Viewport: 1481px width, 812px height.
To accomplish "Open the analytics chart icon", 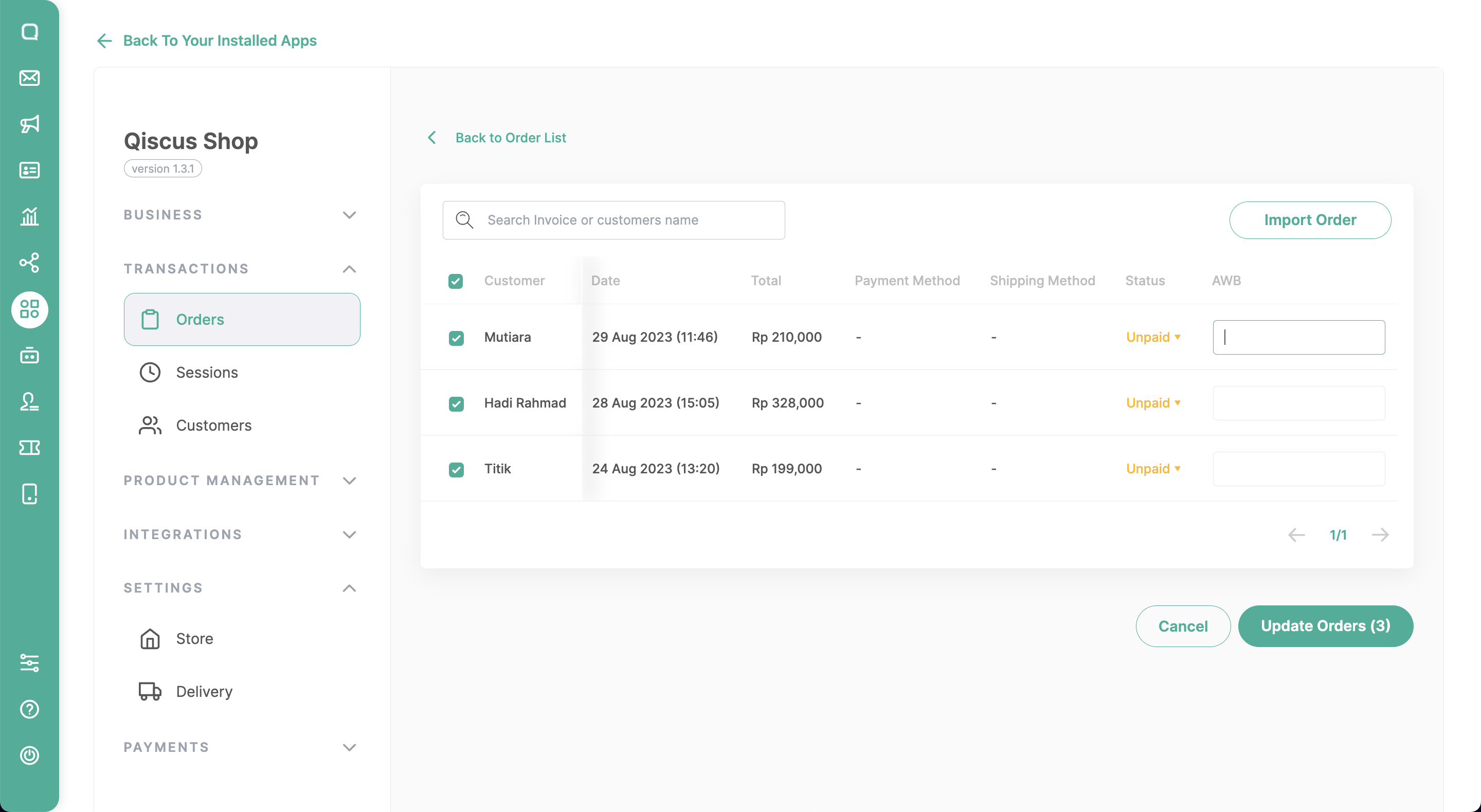I will click(x=29, y=216).
